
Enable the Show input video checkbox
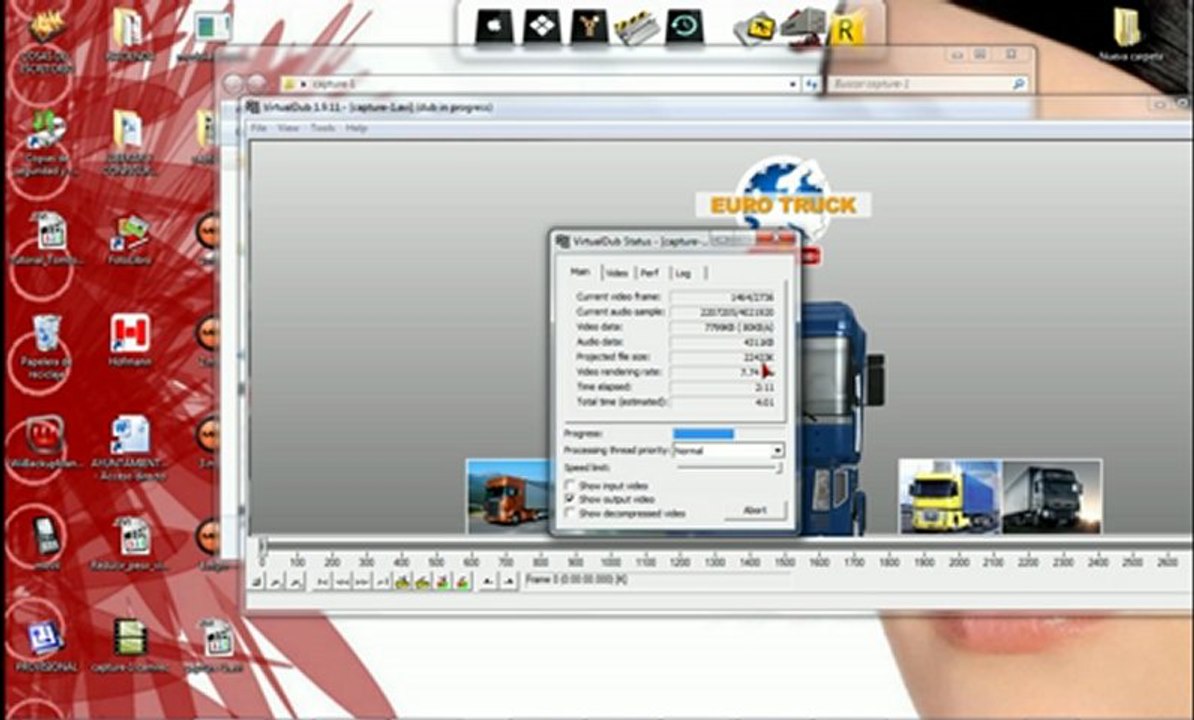570,485
